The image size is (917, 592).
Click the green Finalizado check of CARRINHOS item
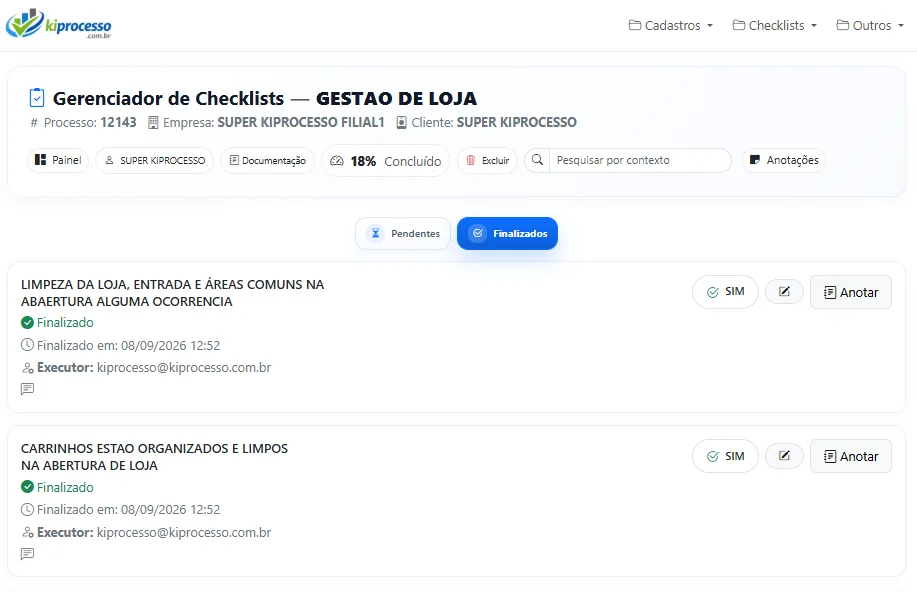27,487
